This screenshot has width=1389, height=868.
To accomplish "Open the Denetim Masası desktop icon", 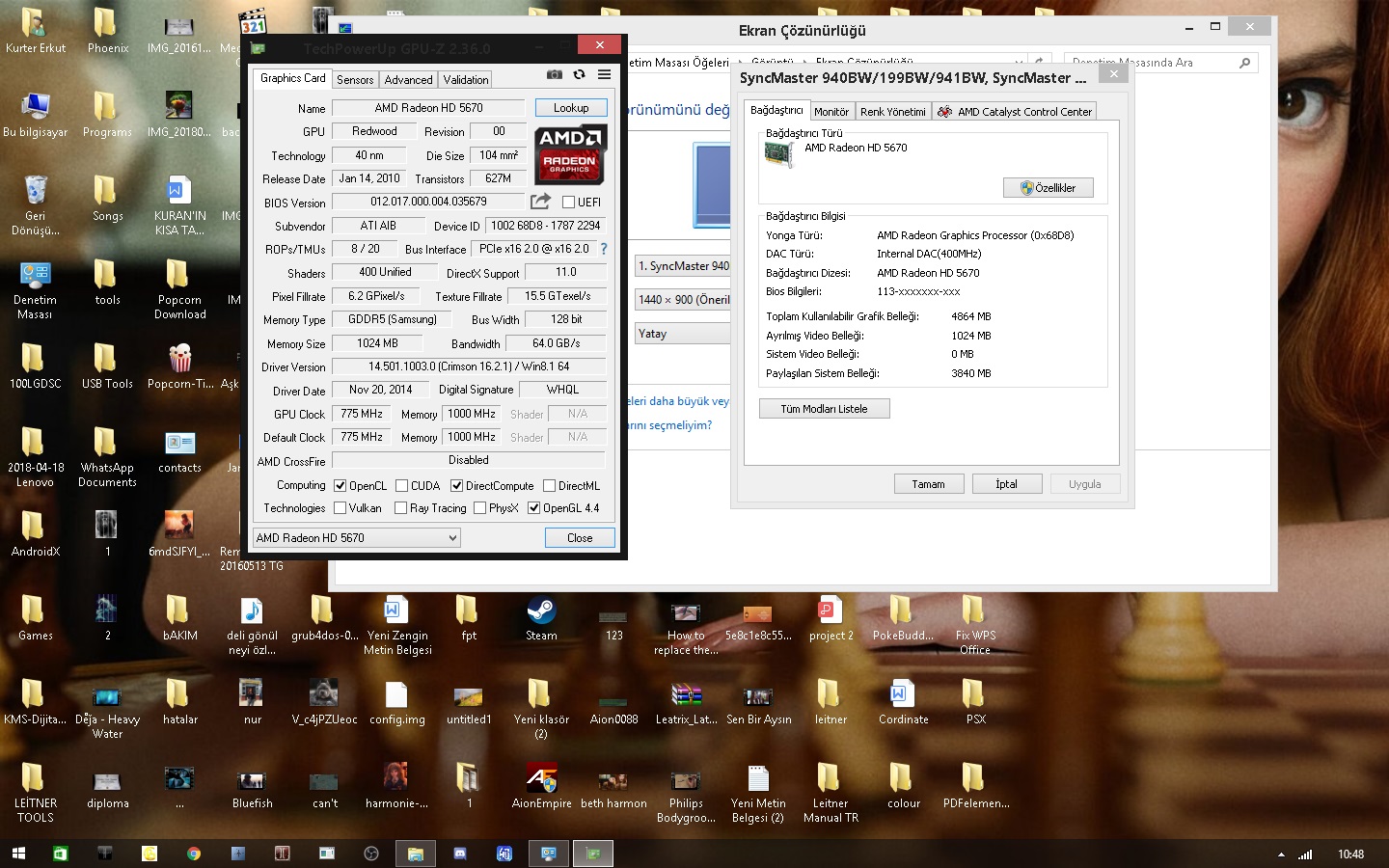I will pos(36,289).
